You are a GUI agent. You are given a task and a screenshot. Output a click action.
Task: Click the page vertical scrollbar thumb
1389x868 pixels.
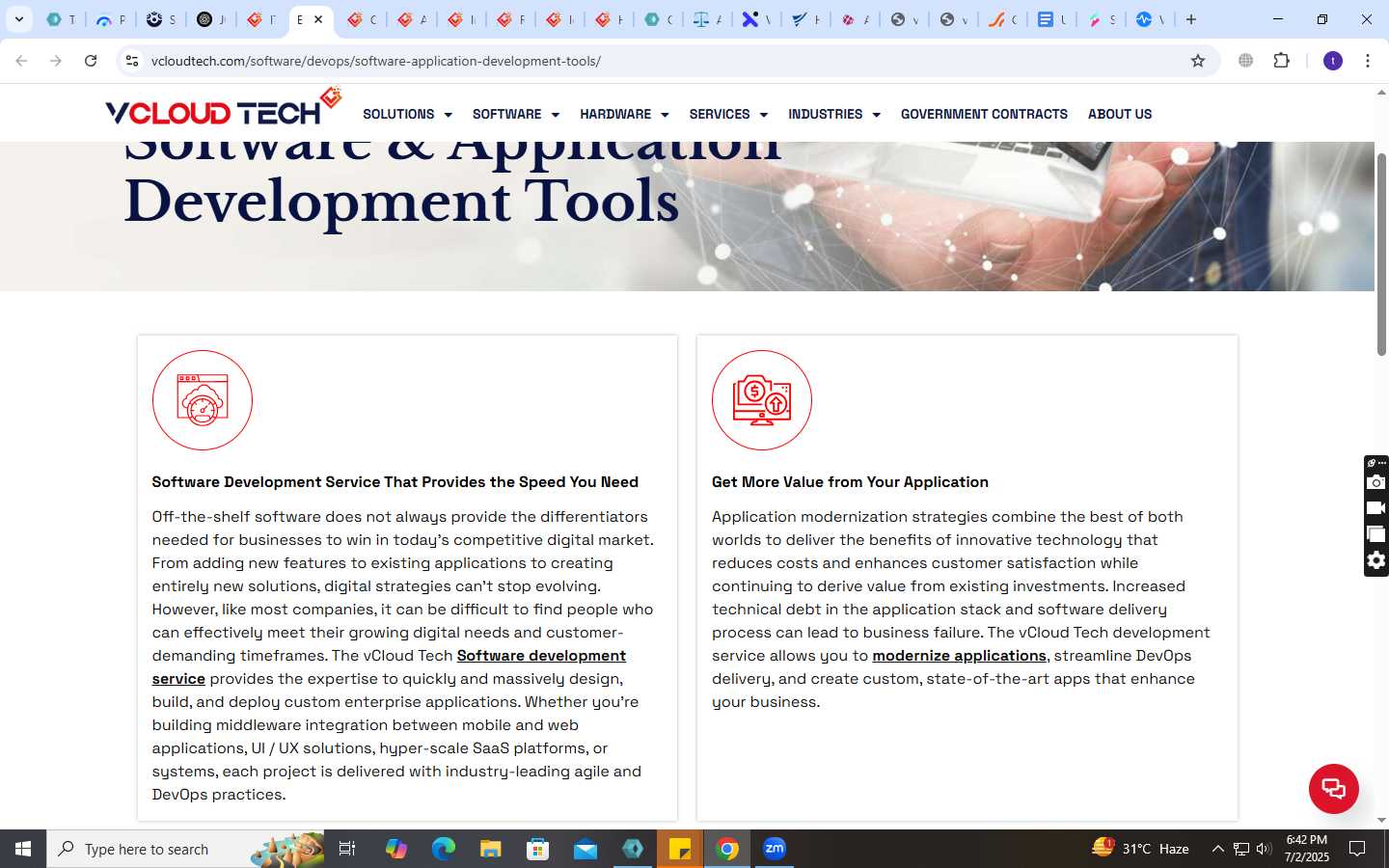coord(1381,255)
